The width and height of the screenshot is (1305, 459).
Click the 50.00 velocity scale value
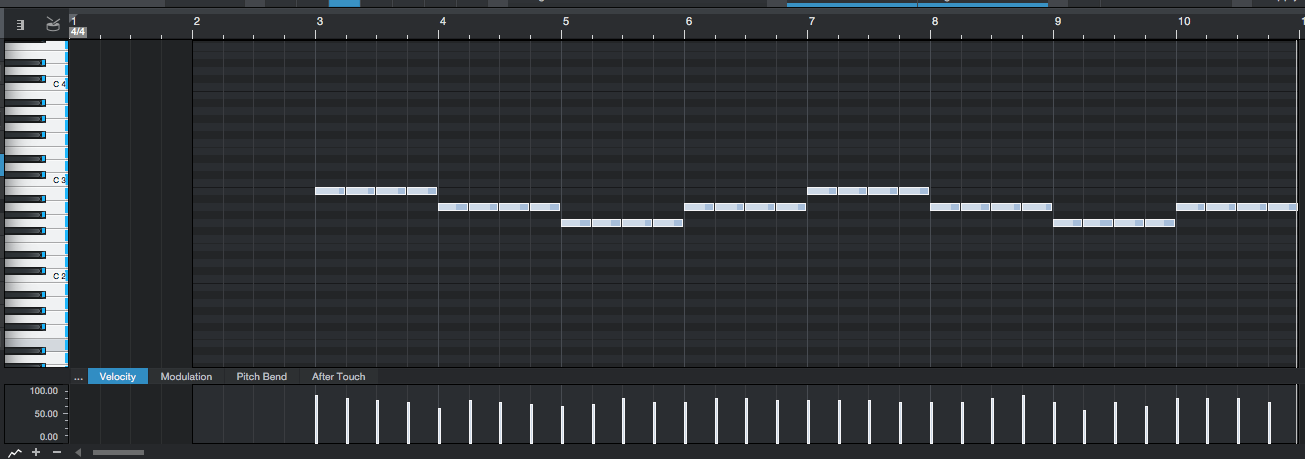click(47, 414)
